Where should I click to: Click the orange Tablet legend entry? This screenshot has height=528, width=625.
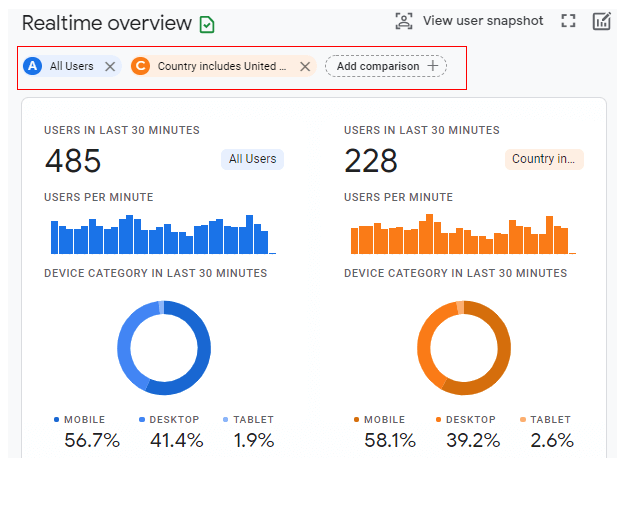click(550, 420)
